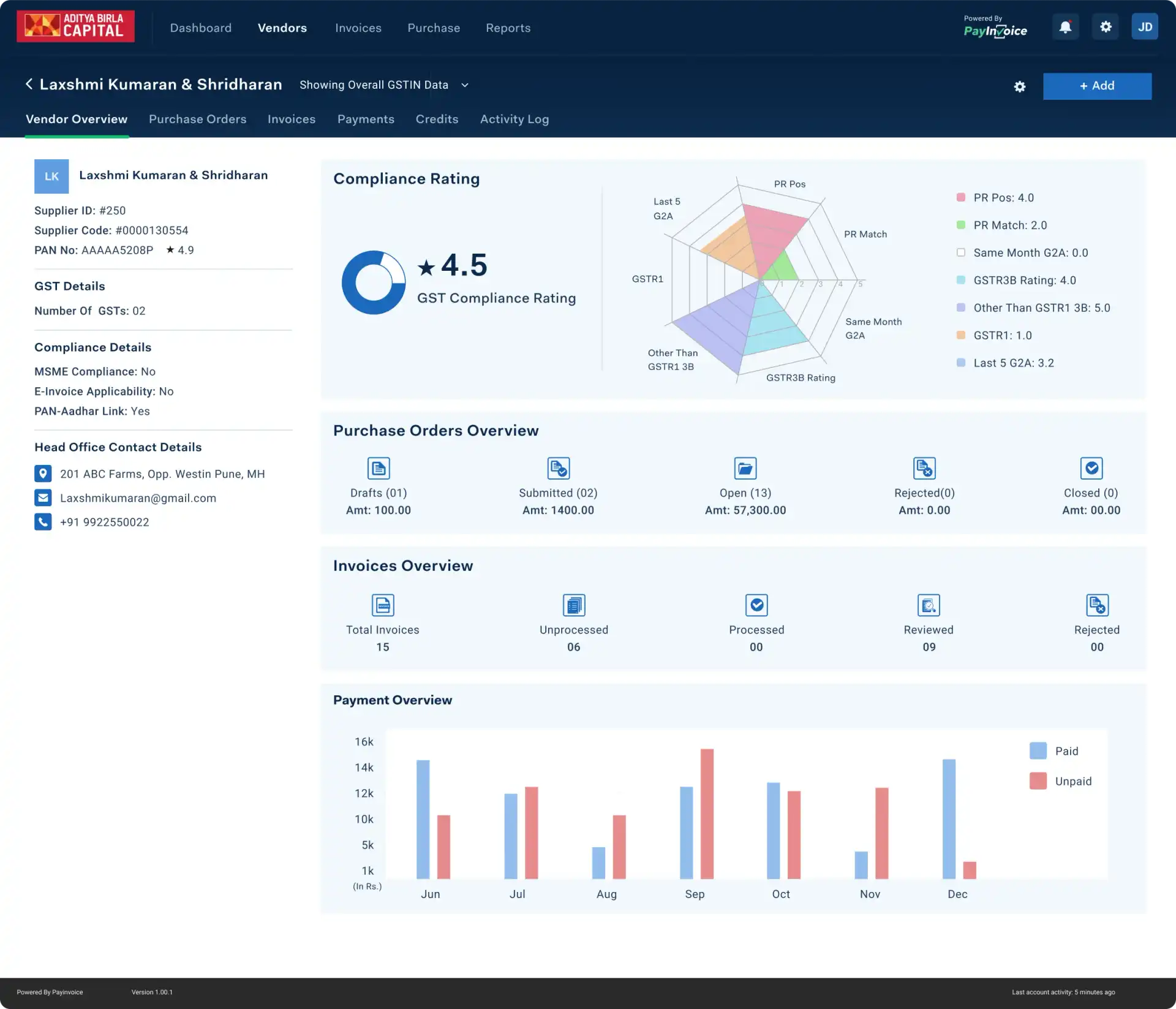The width and height of the screenshot is (1176, 1009).
Task: Click the GST compliance donut chart
Action: [x=374, y=282]
